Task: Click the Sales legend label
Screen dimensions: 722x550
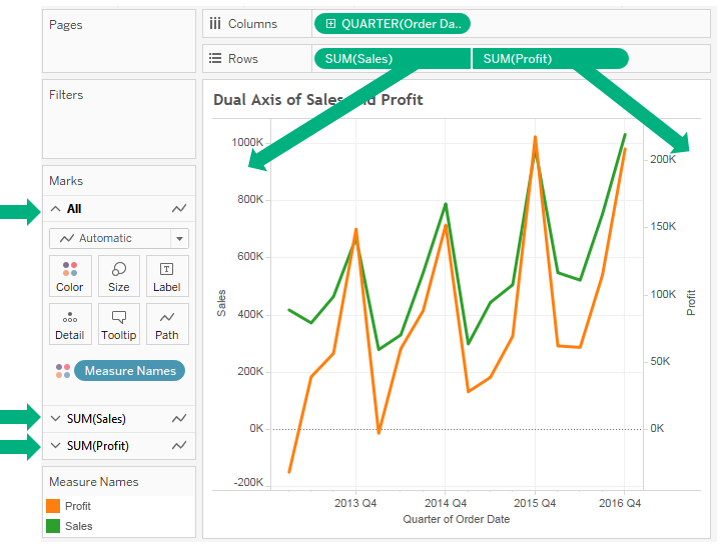Action: pos(79,526)
